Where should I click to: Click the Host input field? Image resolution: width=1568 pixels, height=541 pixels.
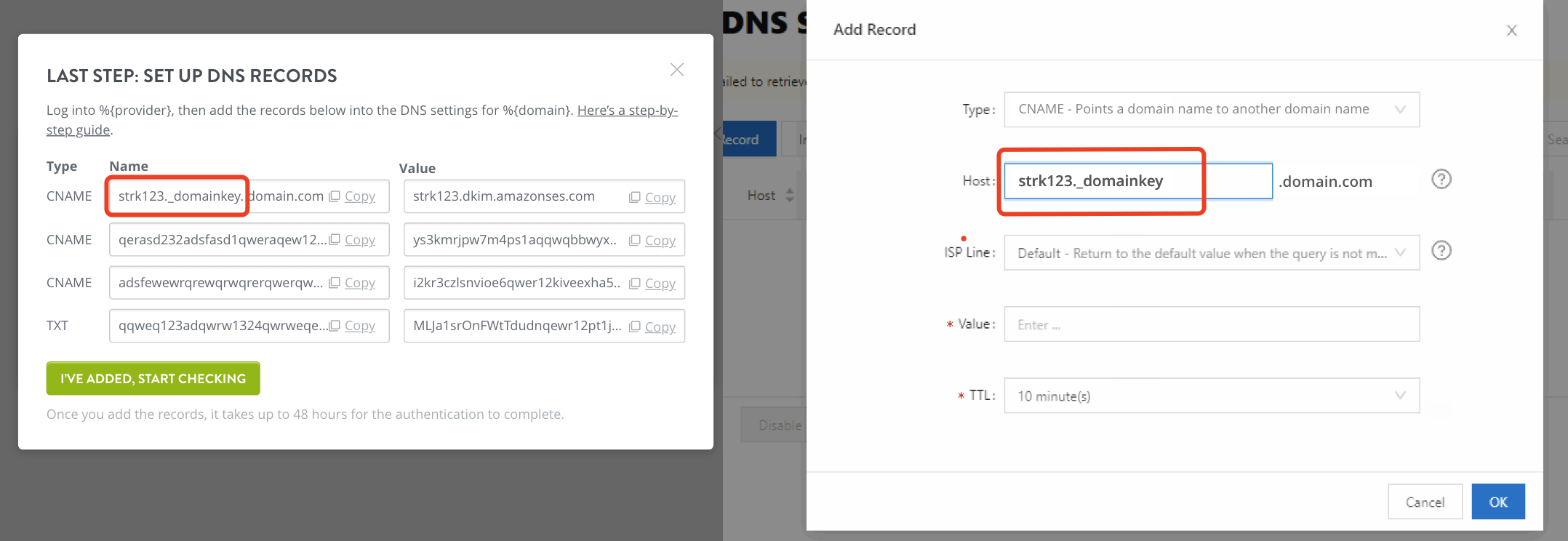click(1138, 181)
